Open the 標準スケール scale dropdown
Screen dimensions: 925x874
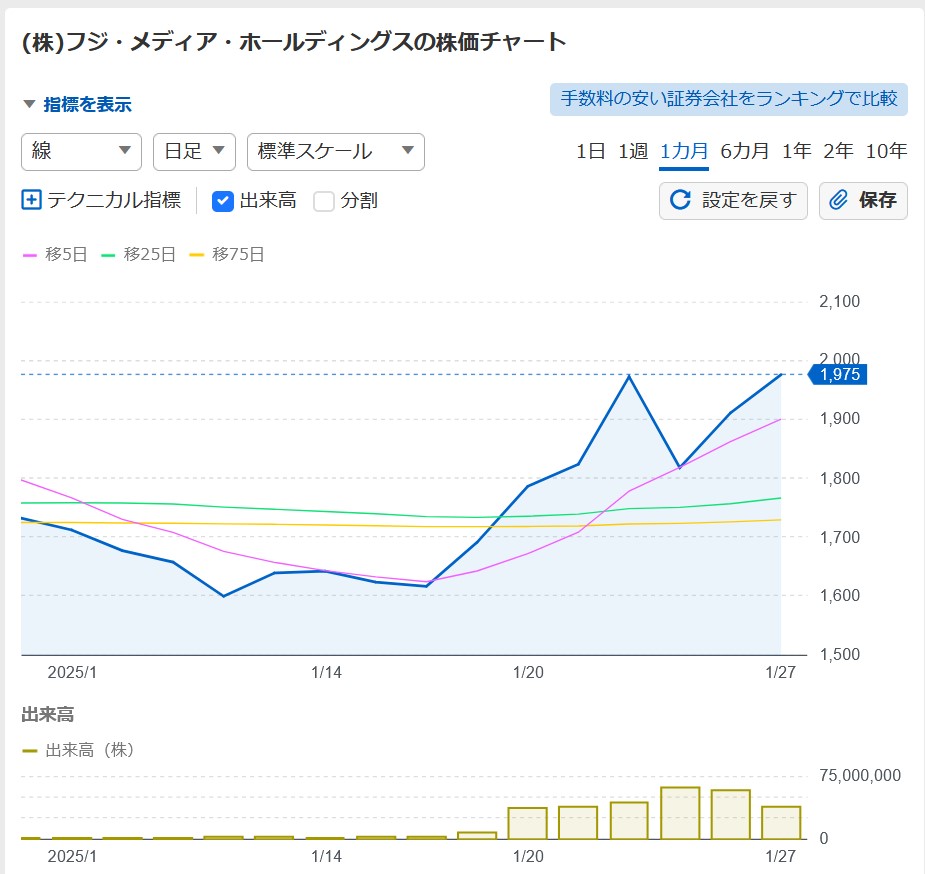coord(336,152)
